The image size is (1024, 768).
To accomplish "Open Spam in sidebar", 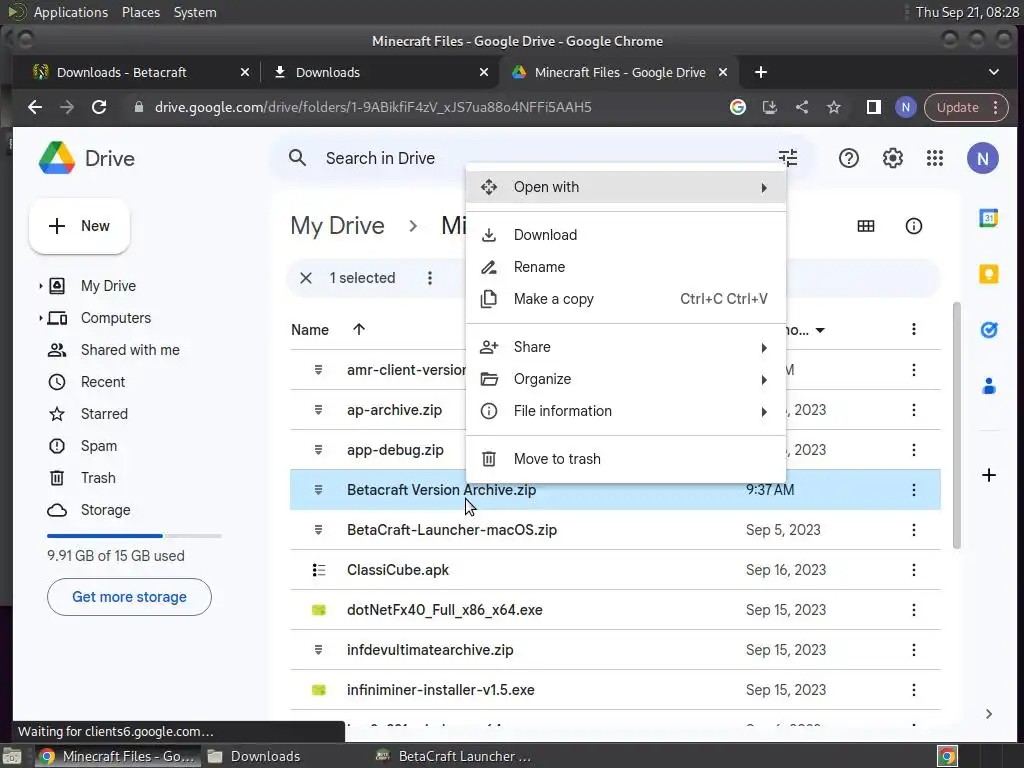I will point(99,446).
